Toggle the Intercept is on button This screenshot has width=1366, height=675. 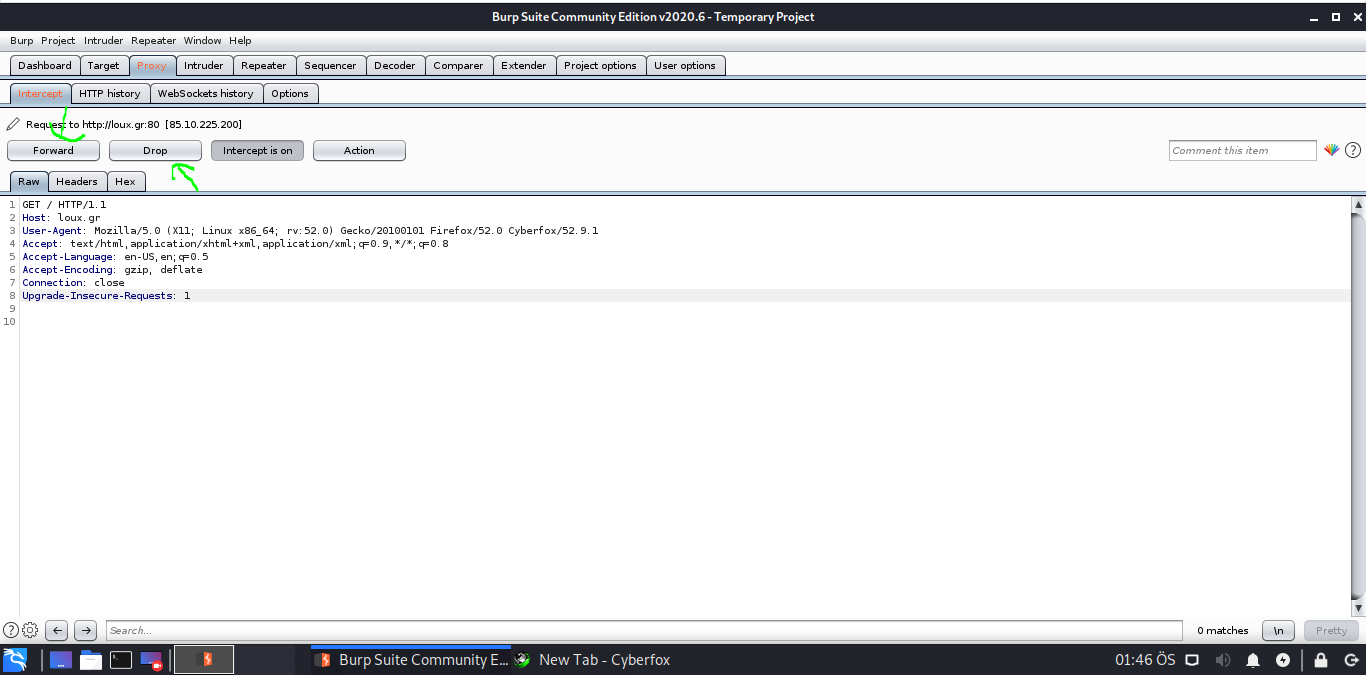tap(257, 150)
